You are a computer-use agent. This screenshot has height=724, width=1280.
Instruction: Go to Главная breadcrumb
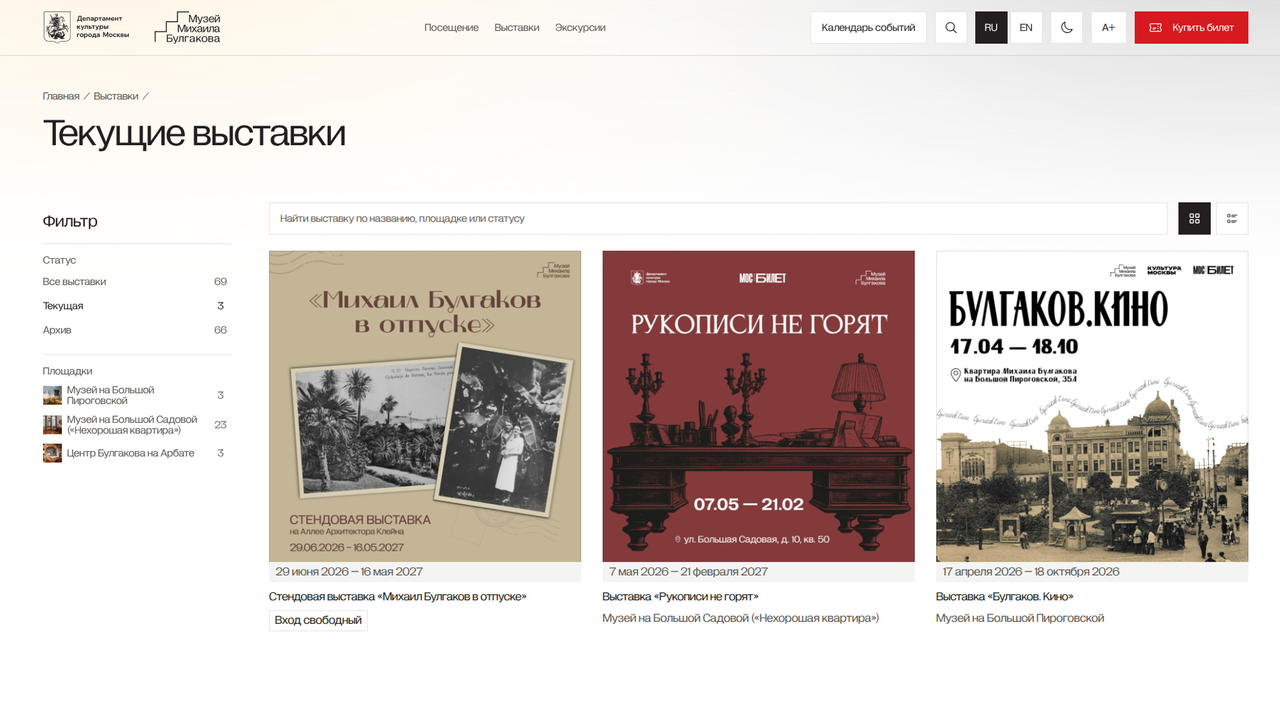(x=61, y=96)
